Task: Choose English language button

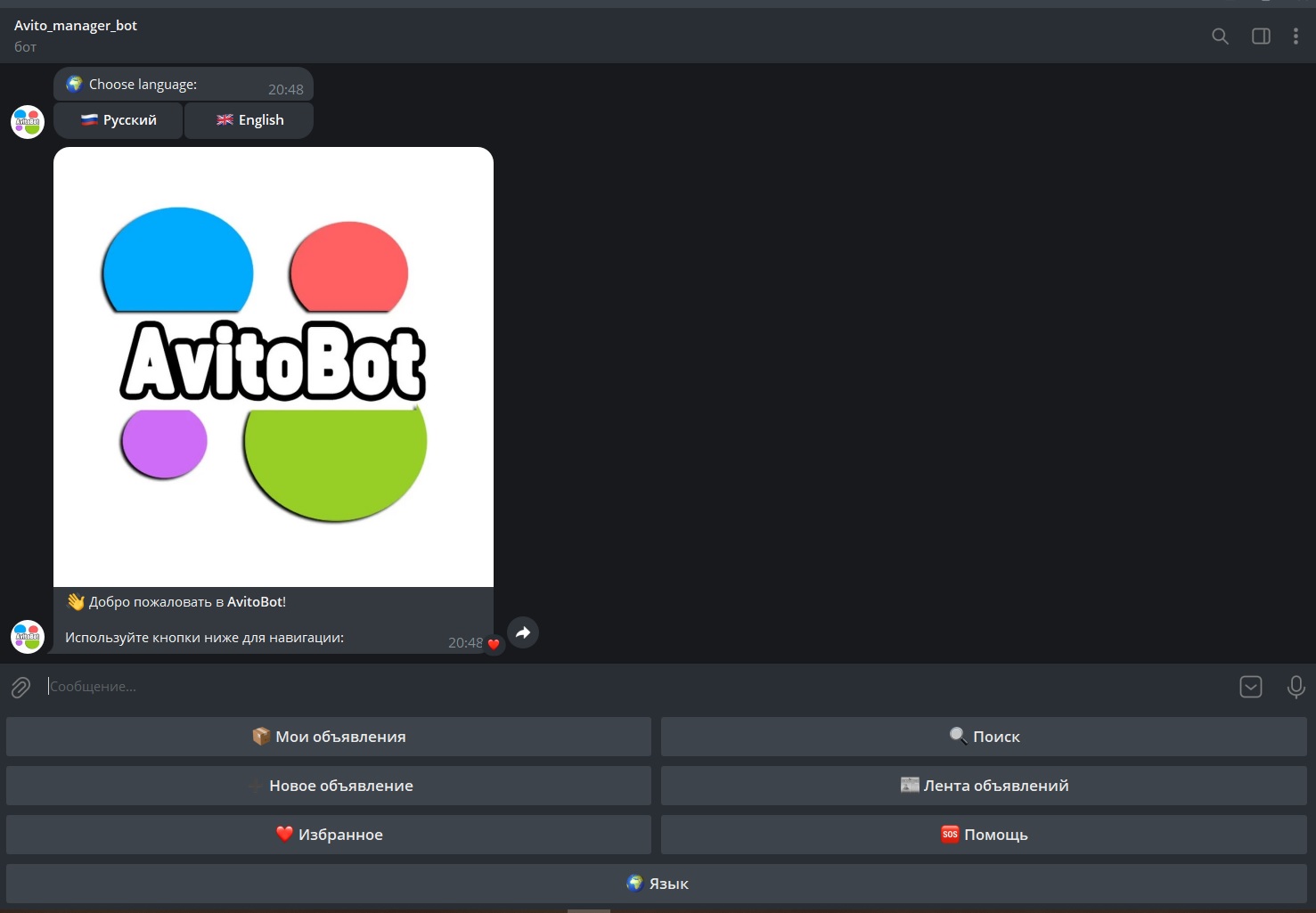Action: coord(249,120)
